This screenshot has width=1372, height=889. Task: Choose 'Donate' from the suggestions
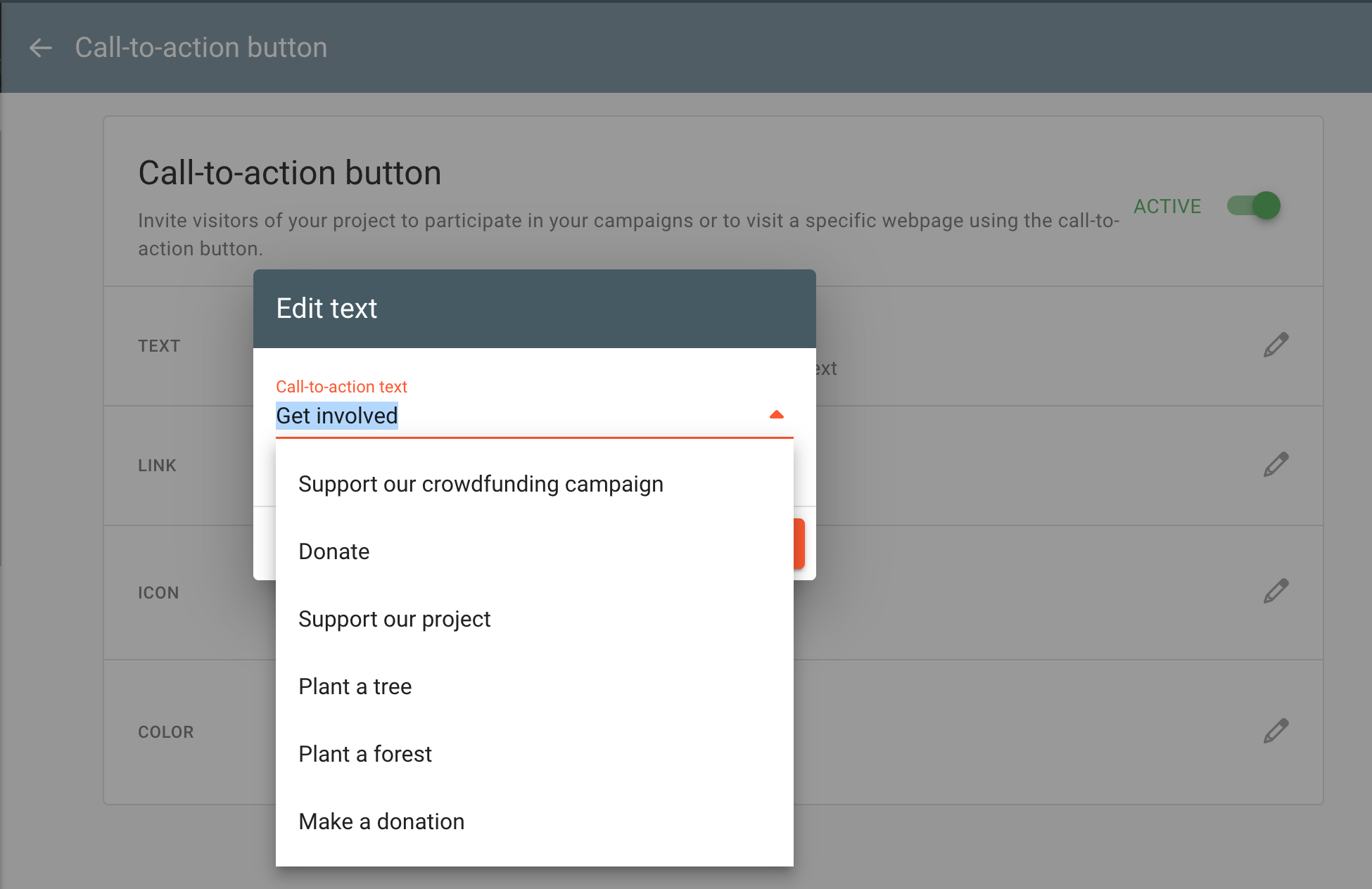click(334, 551)
